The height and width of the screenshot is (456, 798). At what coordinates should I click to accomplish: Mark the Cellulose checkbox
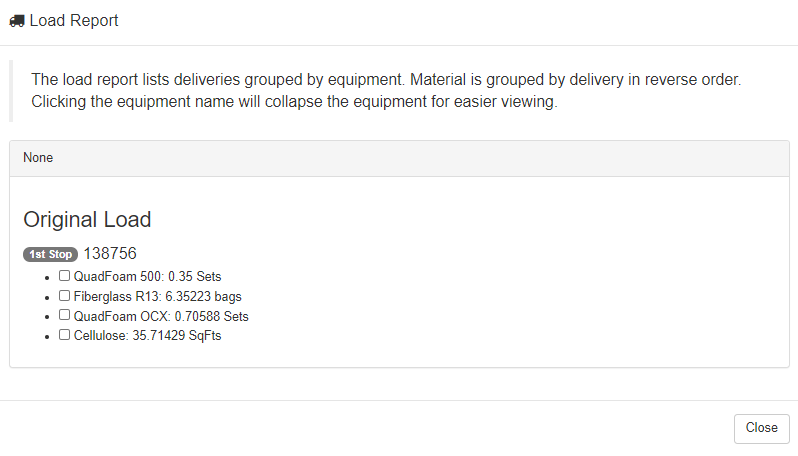point(64,335)
